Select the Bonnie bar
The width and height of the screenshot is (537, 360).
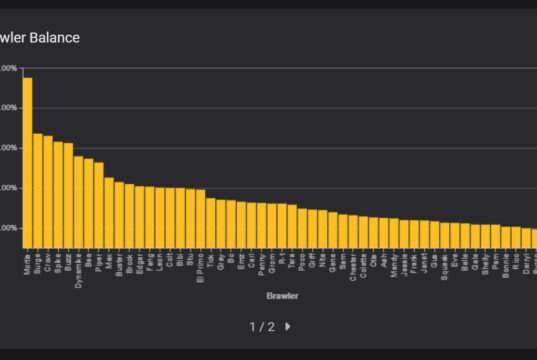pos(506,237)
